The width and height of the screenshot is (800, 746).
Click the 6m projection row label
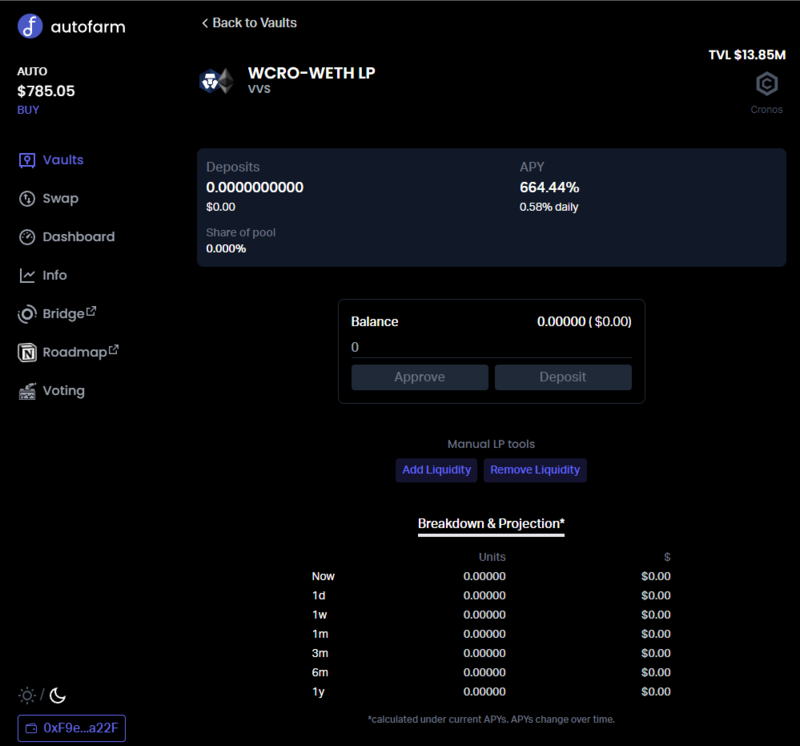click(320, 673)
